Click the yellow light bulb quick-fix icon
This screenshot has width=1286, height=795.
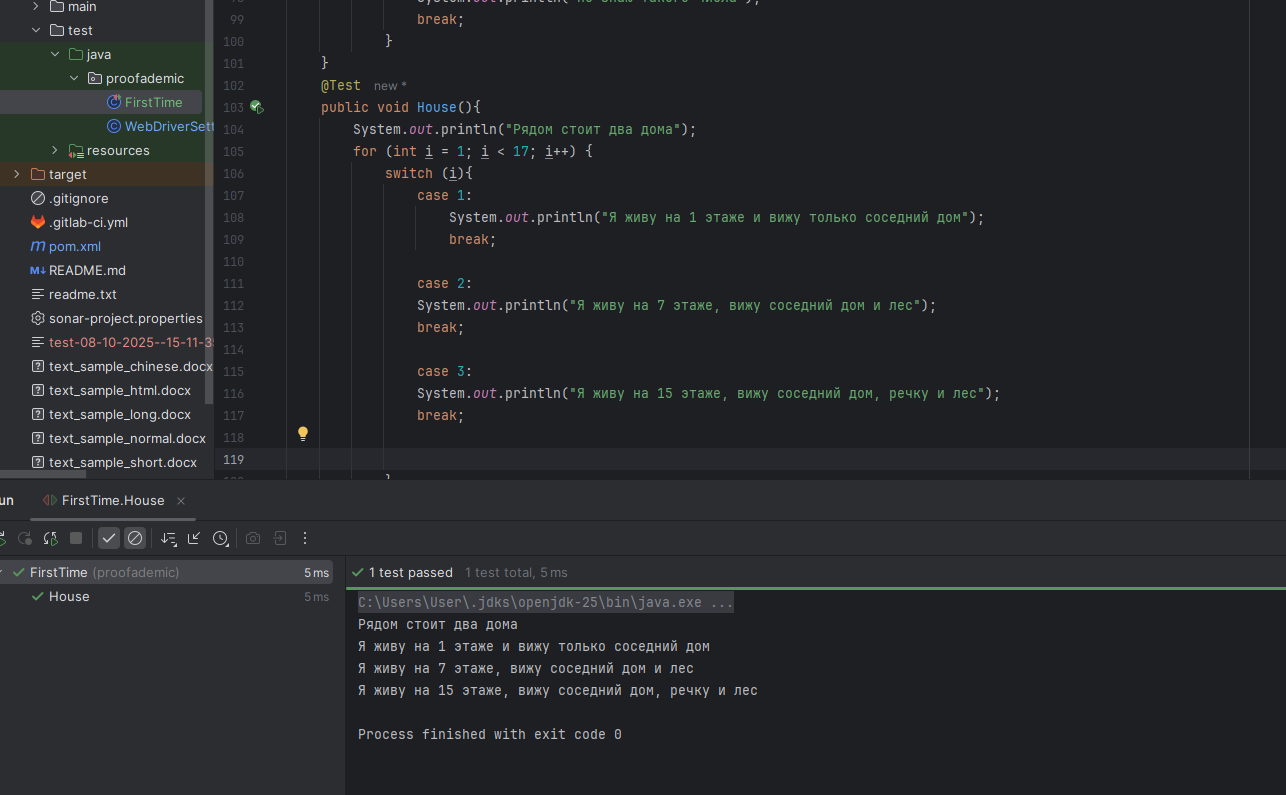tap(303, 434)
